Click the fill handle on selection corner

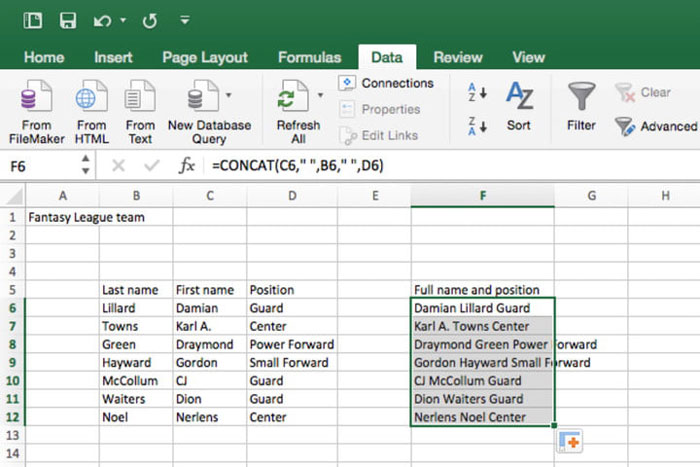[x=554, y=425]
